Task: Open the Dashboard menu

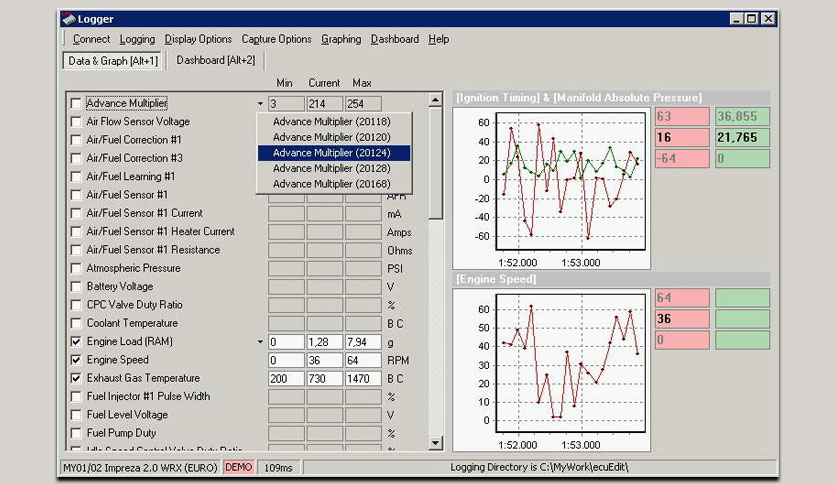Action: point(395,39)
